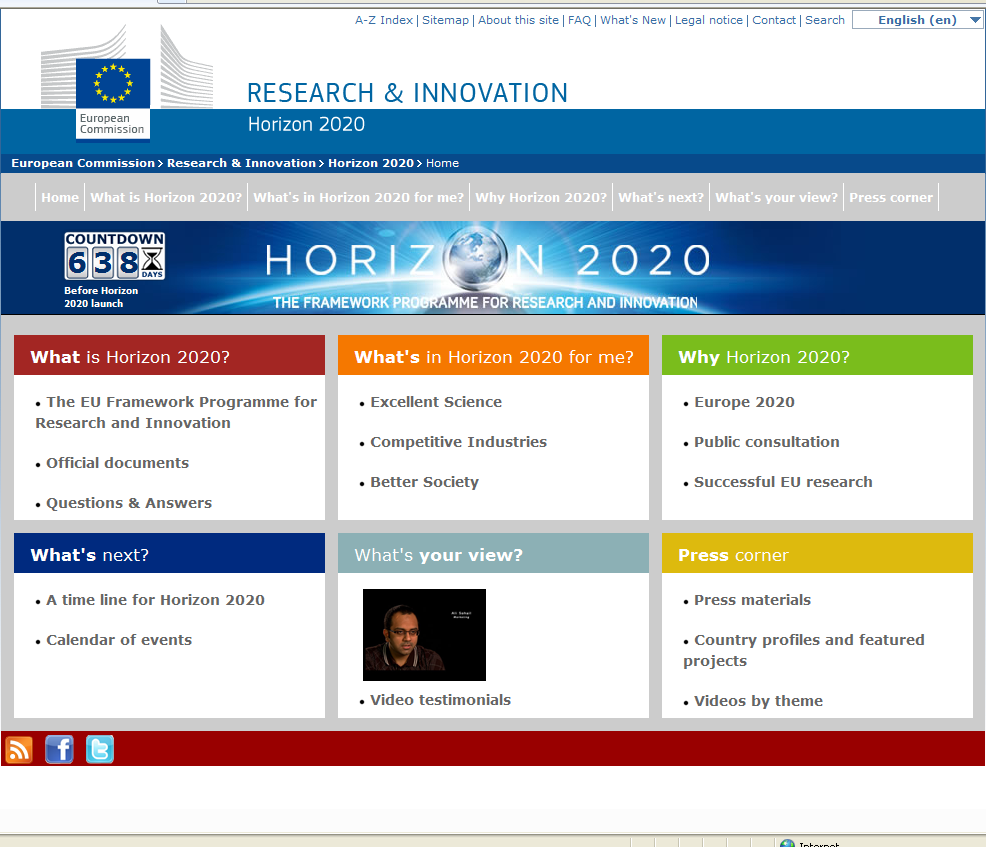Select 'Press corner' nav item
986x847 pixels.
(891, 197)
